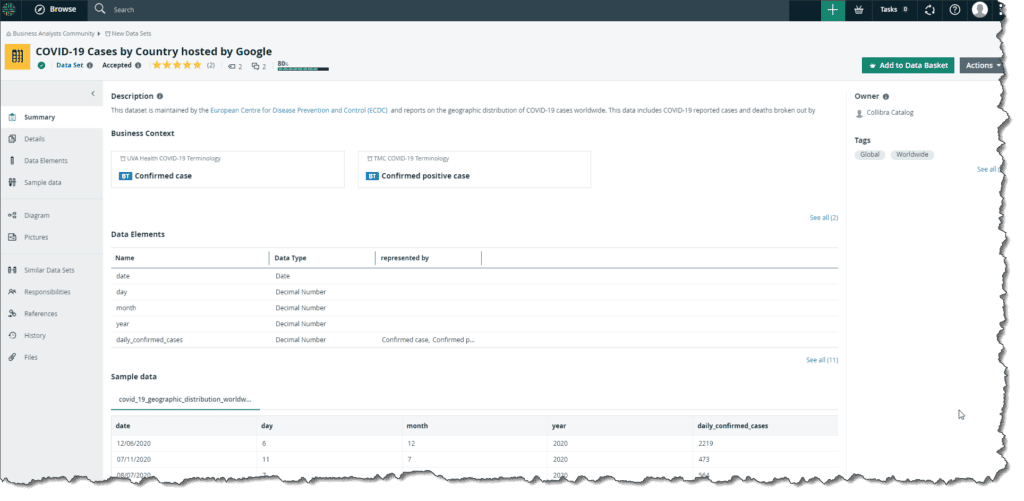1024x501 pixels.
Task: Open the daily_confirmed_cases data element row
Action: click(474, 340)
